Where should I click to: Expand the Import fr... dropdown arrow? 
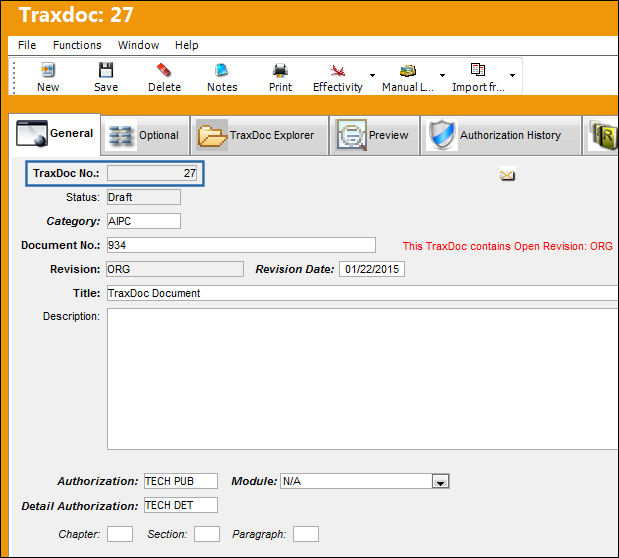click(512, 75)
